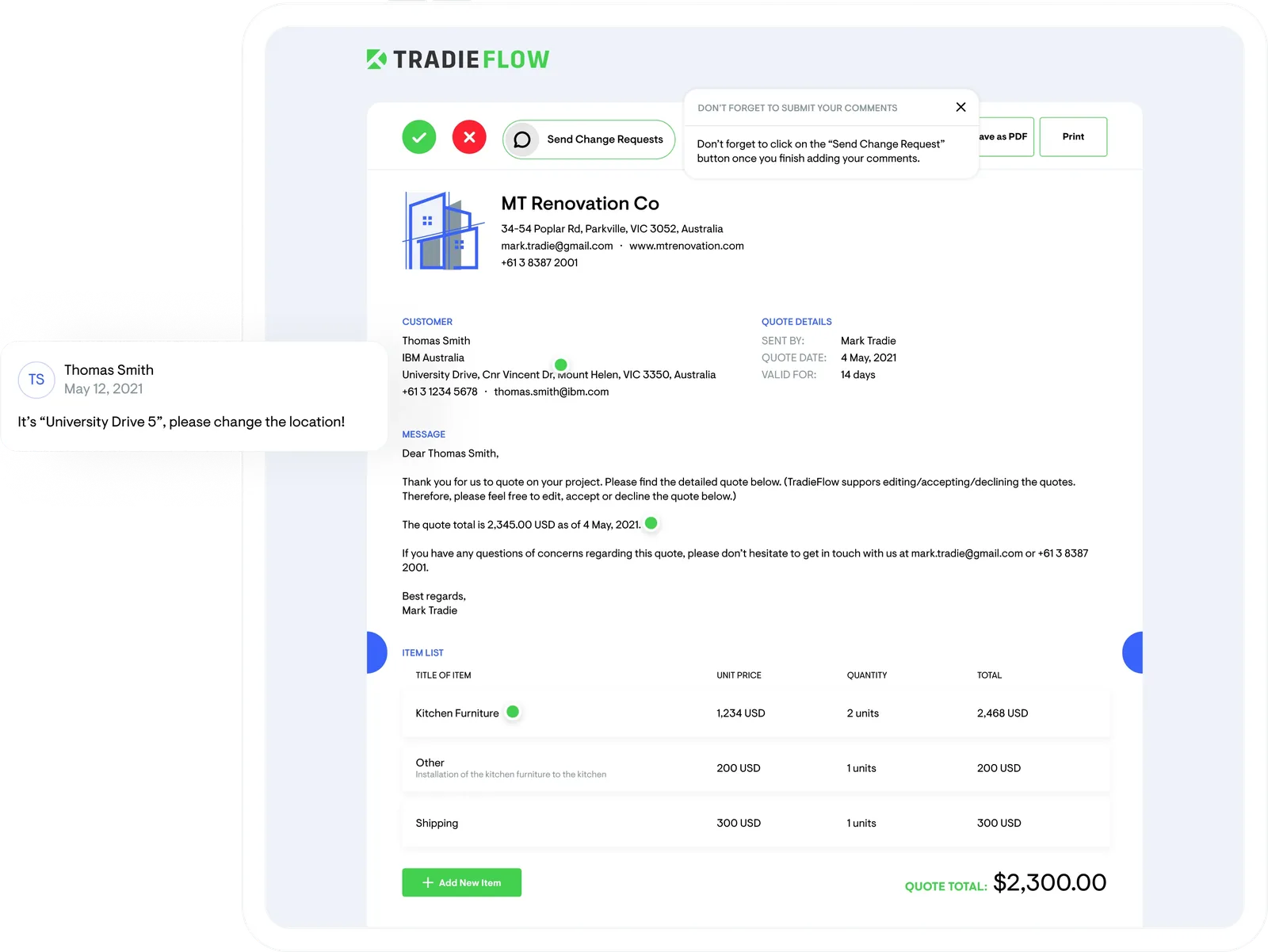Click the Shipping 300 USD unit price

(x=739, y=824)
